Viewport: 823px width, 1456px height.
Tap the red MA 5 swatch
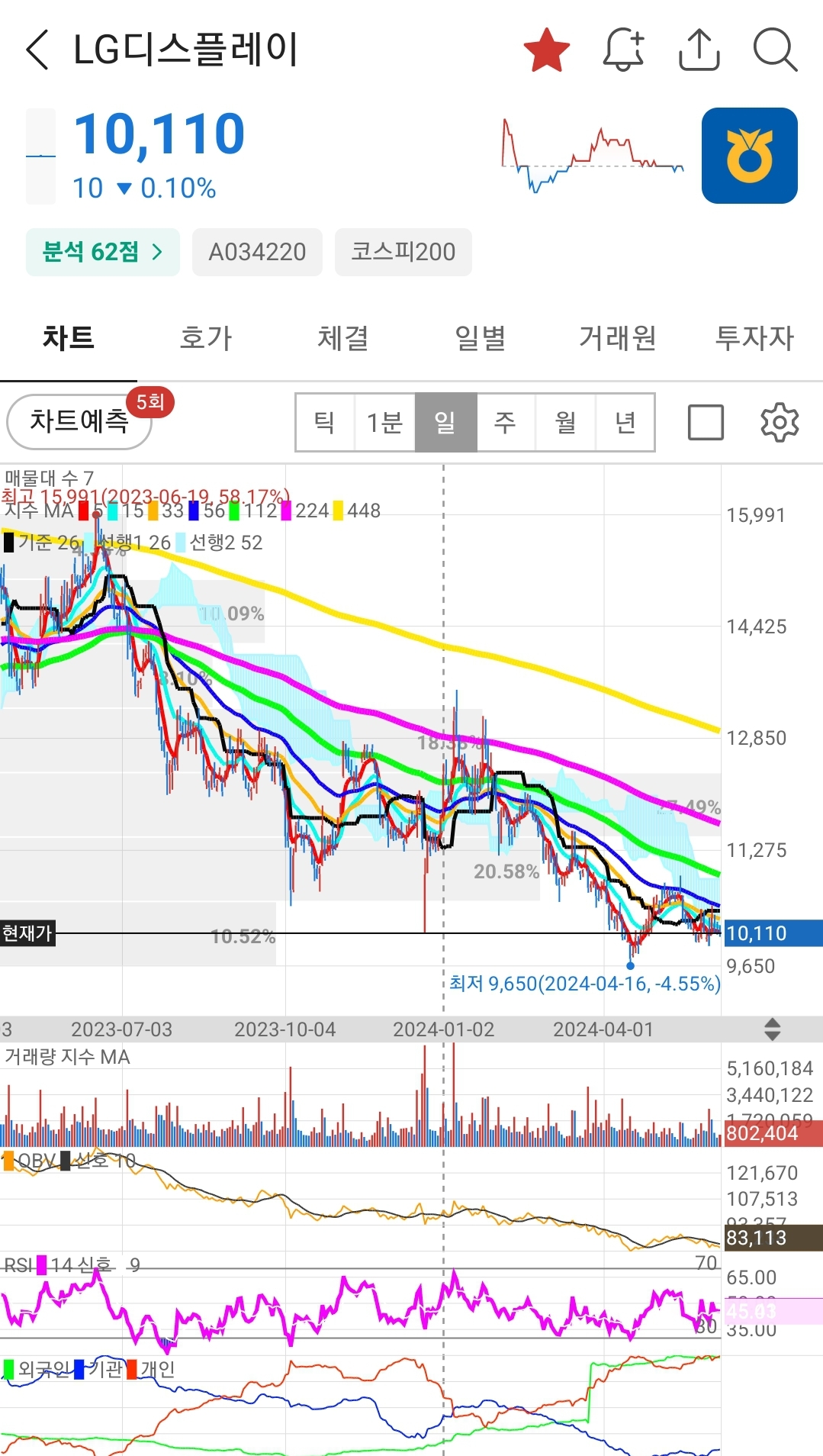click(x=84, y=511)
